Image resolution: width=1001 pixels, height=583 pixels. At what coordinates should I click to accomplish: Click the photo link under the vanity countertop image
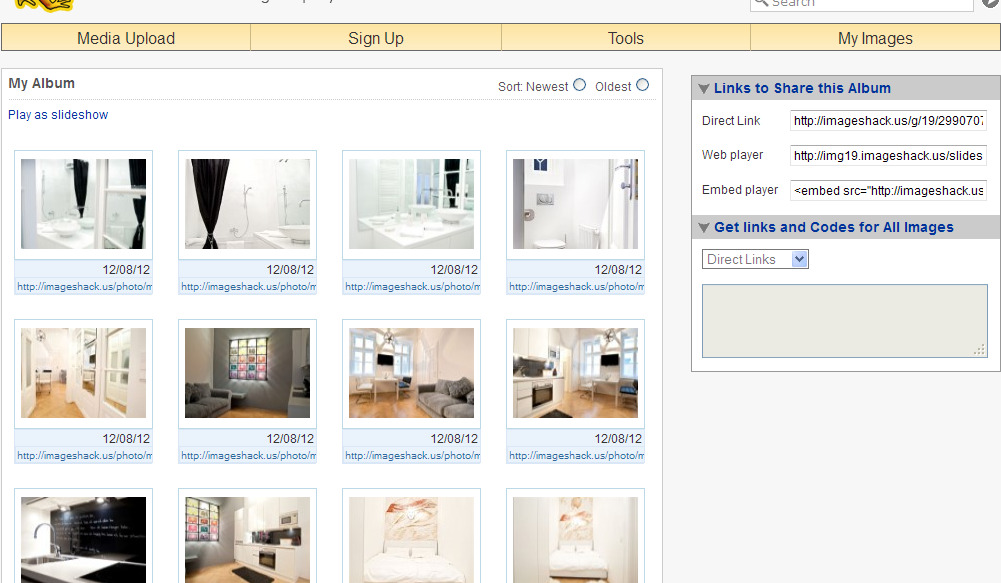pyautogui.click(x=412, y=287)
